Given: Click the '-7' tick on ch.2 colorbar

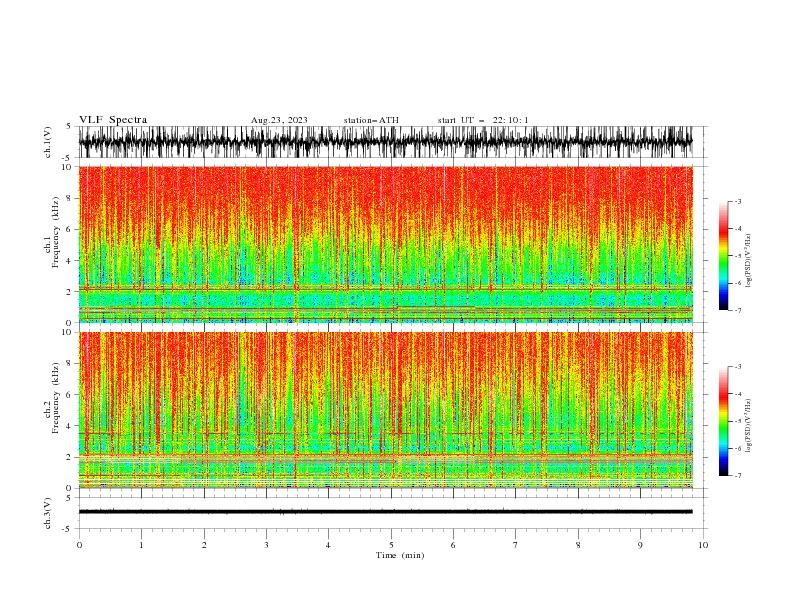Looking at the screenshot, I should coord(737,476).
